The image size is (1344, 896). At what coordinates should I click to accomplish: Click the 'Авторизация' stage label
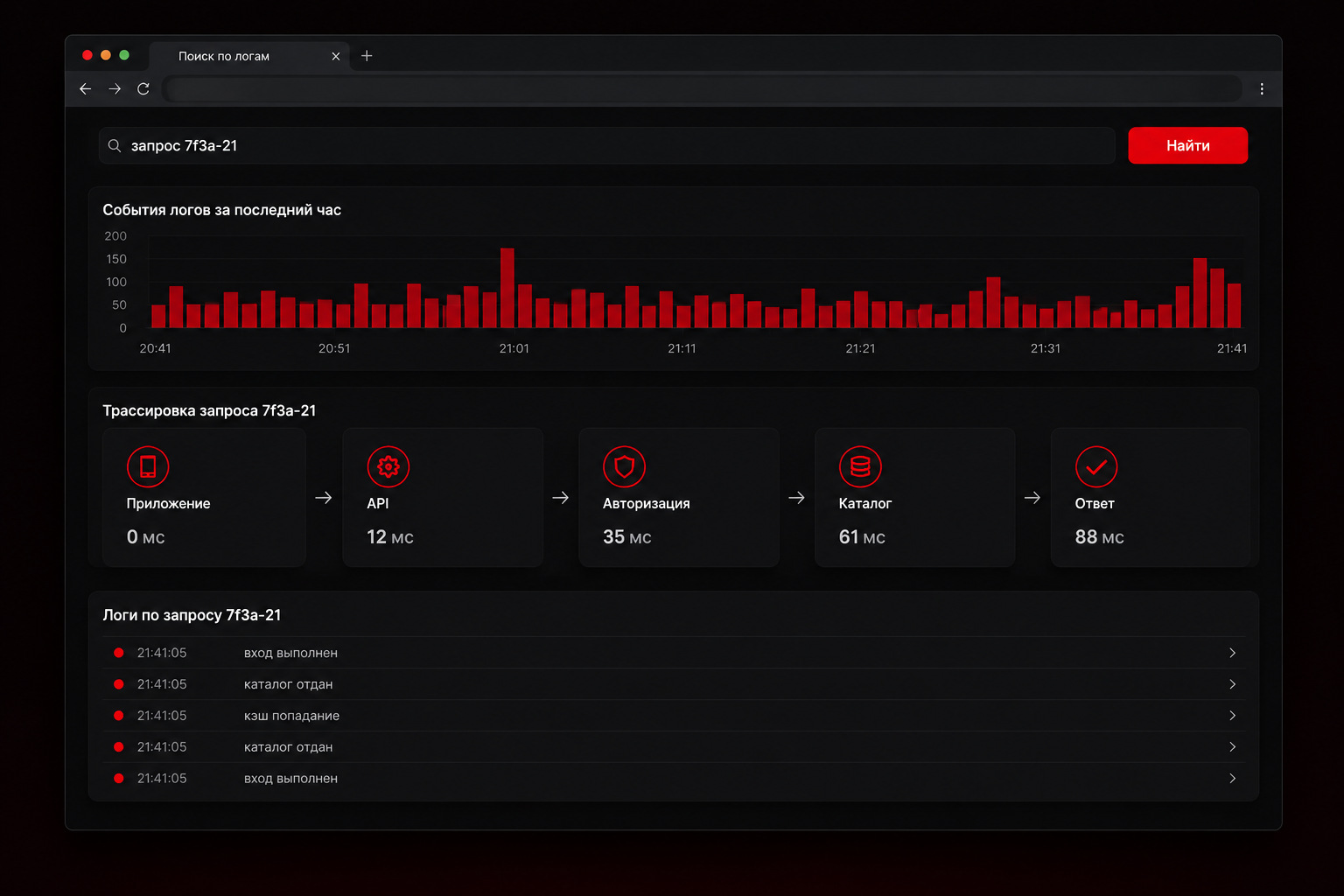[646, 504]
